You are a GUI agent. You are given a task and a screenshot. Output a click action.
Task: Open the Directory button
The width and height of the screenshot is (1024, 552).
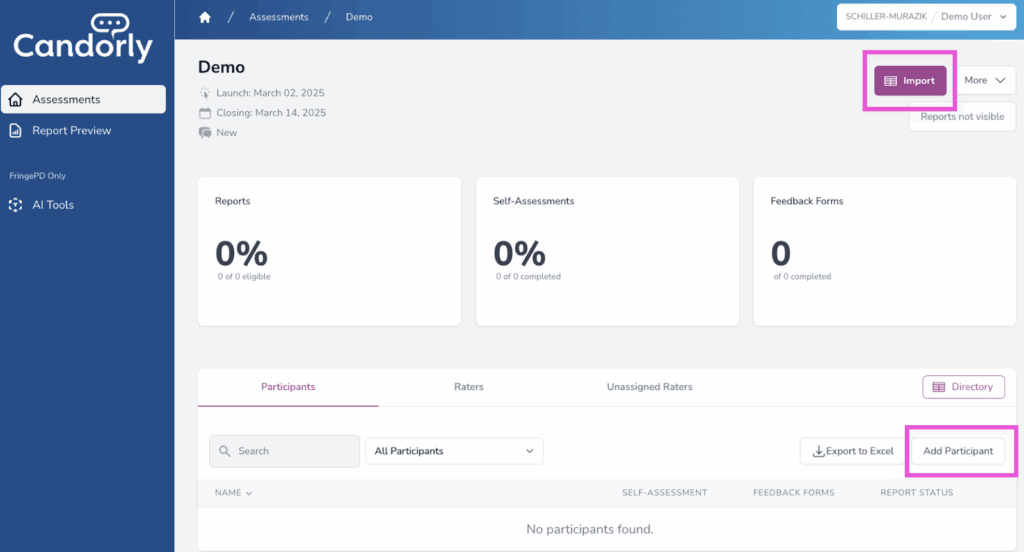tap(962, 387)
